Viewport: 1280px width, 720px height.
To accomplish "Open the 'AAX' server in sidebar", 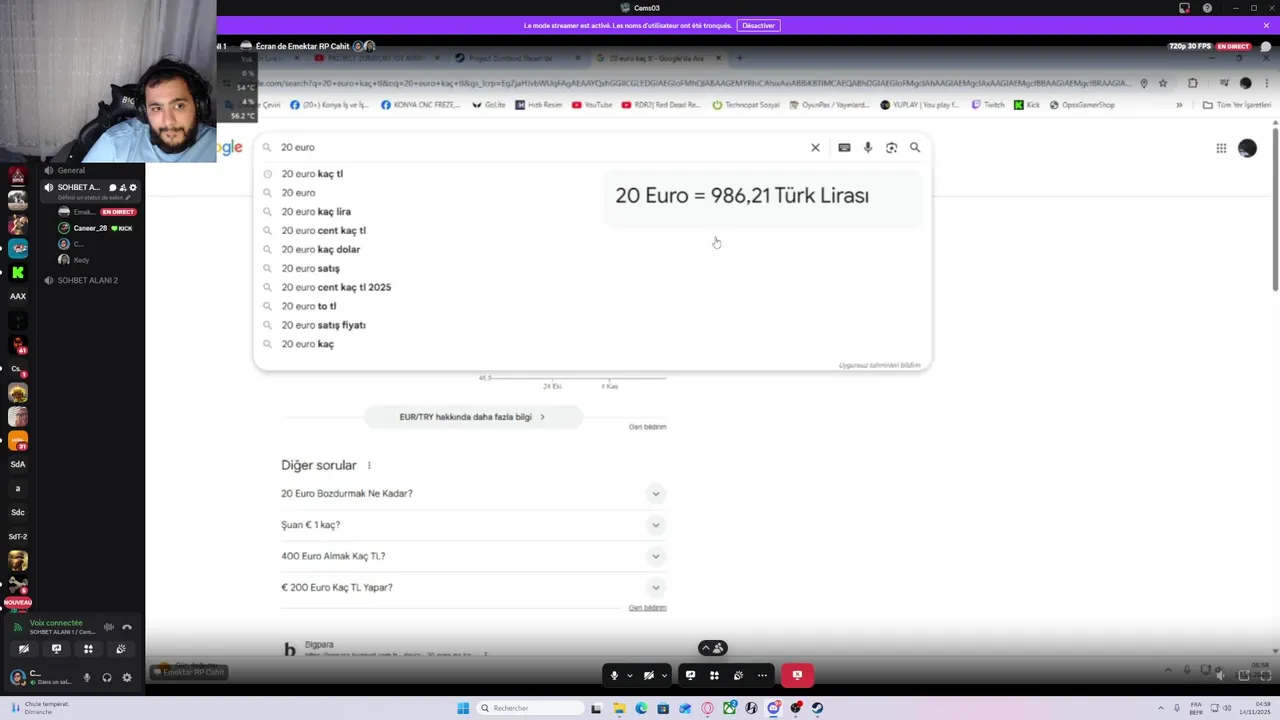I will (x=18, y=296).
